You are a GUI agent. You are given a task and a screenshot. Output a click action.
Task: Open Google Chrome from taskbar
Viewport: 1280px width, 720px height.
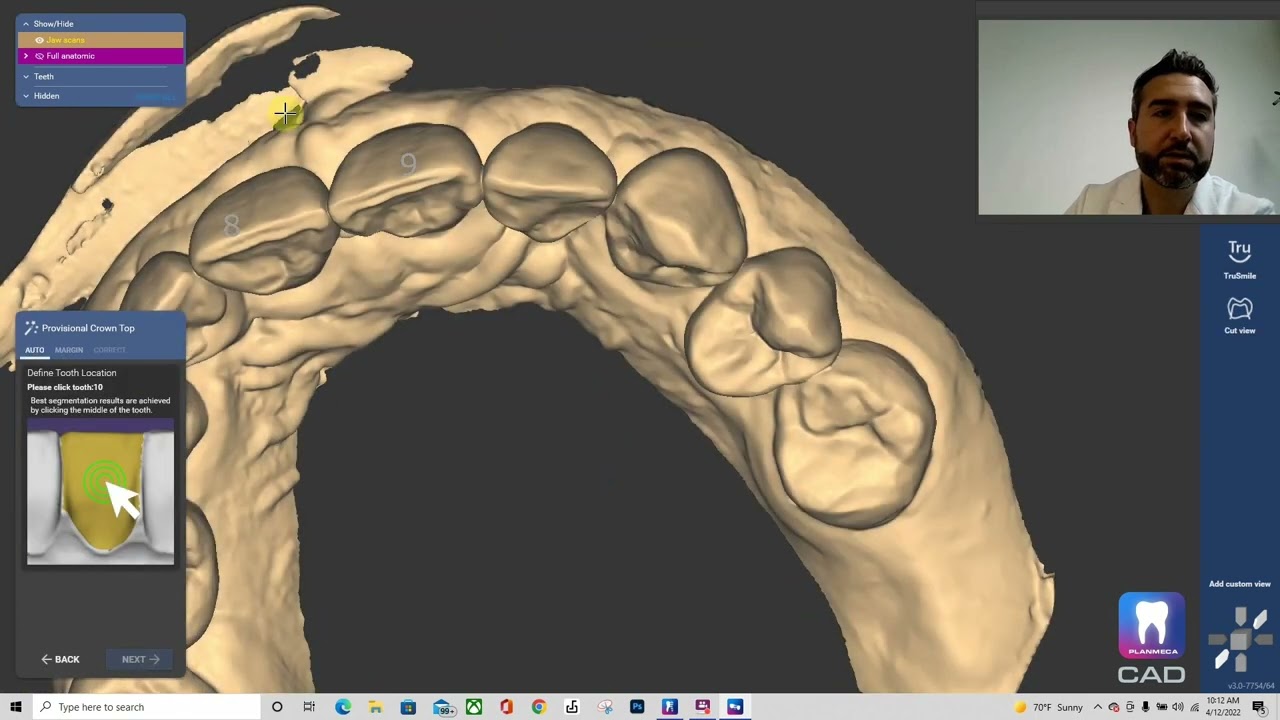pyautogui.click(x=539, y=707)
